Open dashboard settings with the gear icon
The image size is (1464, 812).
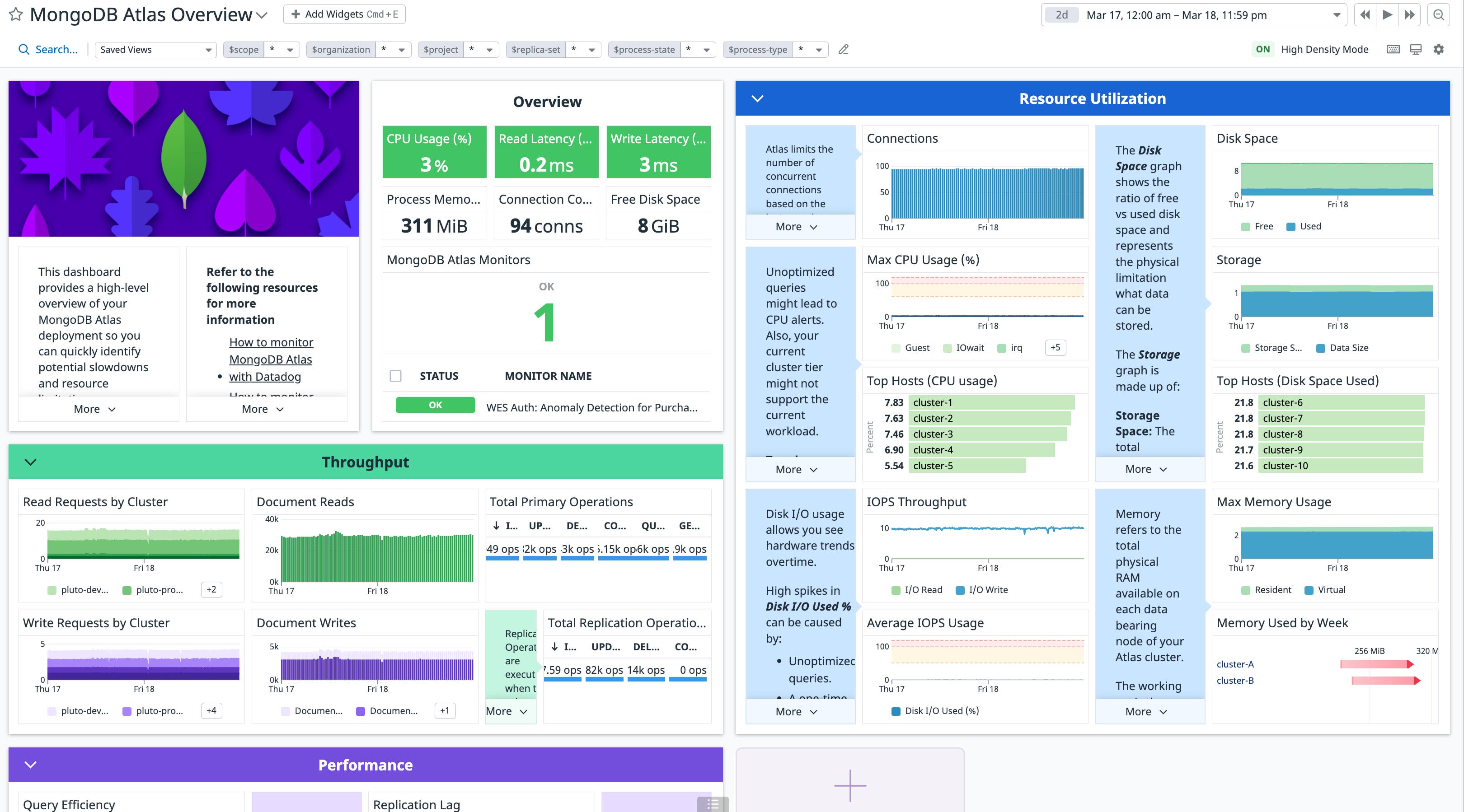pos(1439,49)
